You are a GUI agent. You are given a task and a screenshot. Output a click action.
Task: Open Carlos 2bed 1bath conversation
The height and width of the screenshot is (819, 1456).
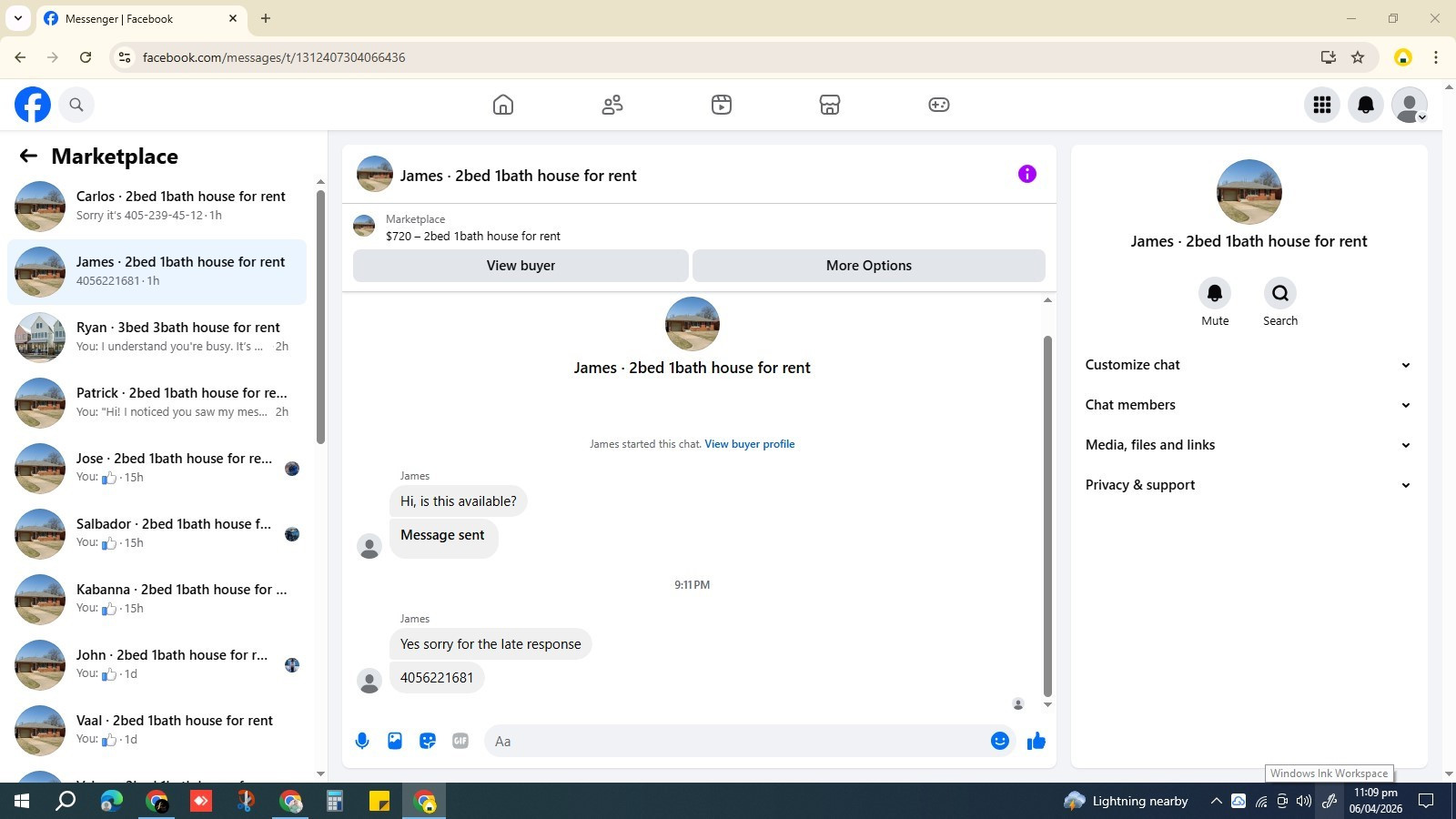(157, 206)
